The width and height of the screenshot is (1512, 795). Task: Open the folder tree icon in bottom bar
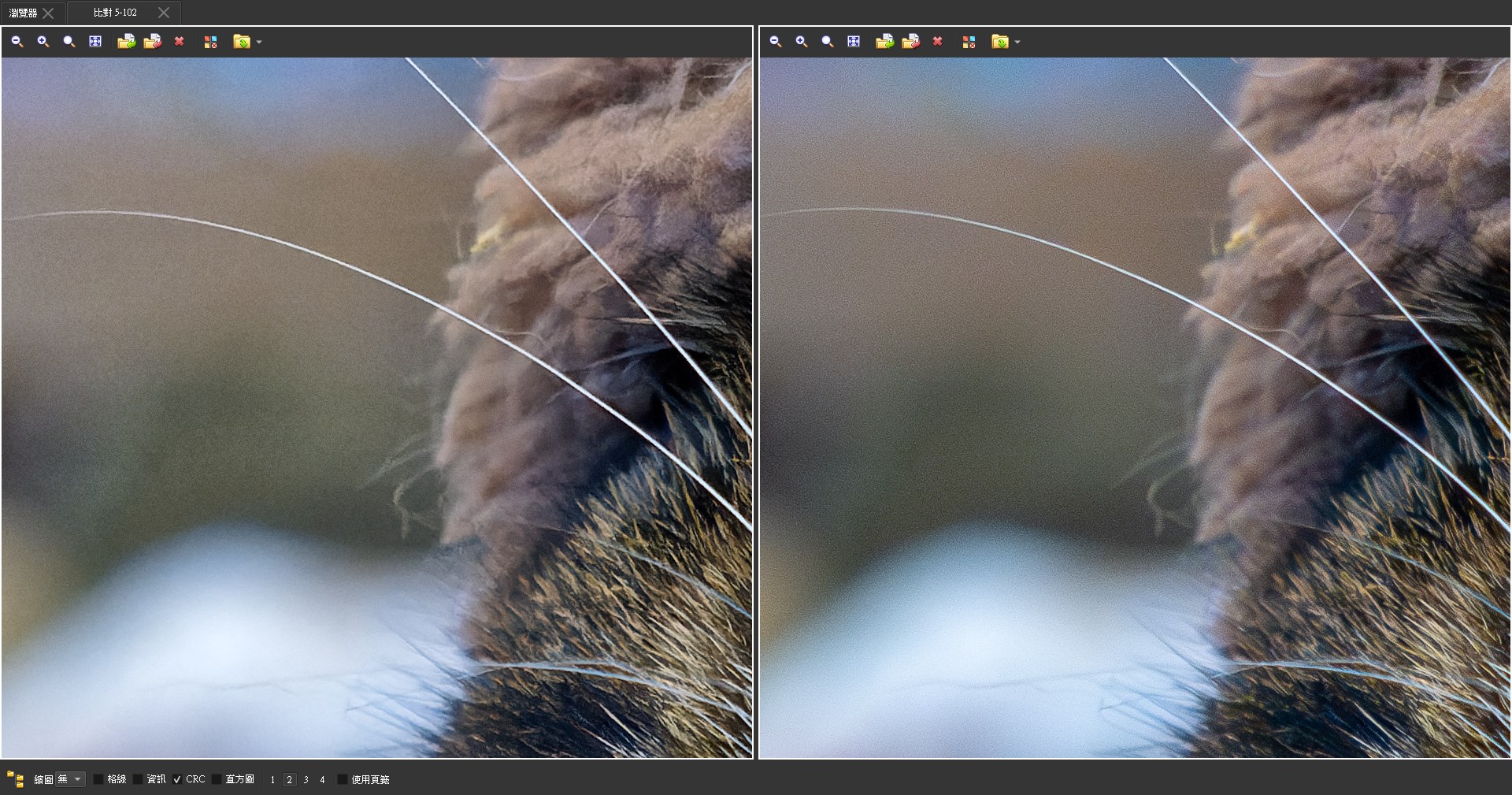click(x=15, y=779)
